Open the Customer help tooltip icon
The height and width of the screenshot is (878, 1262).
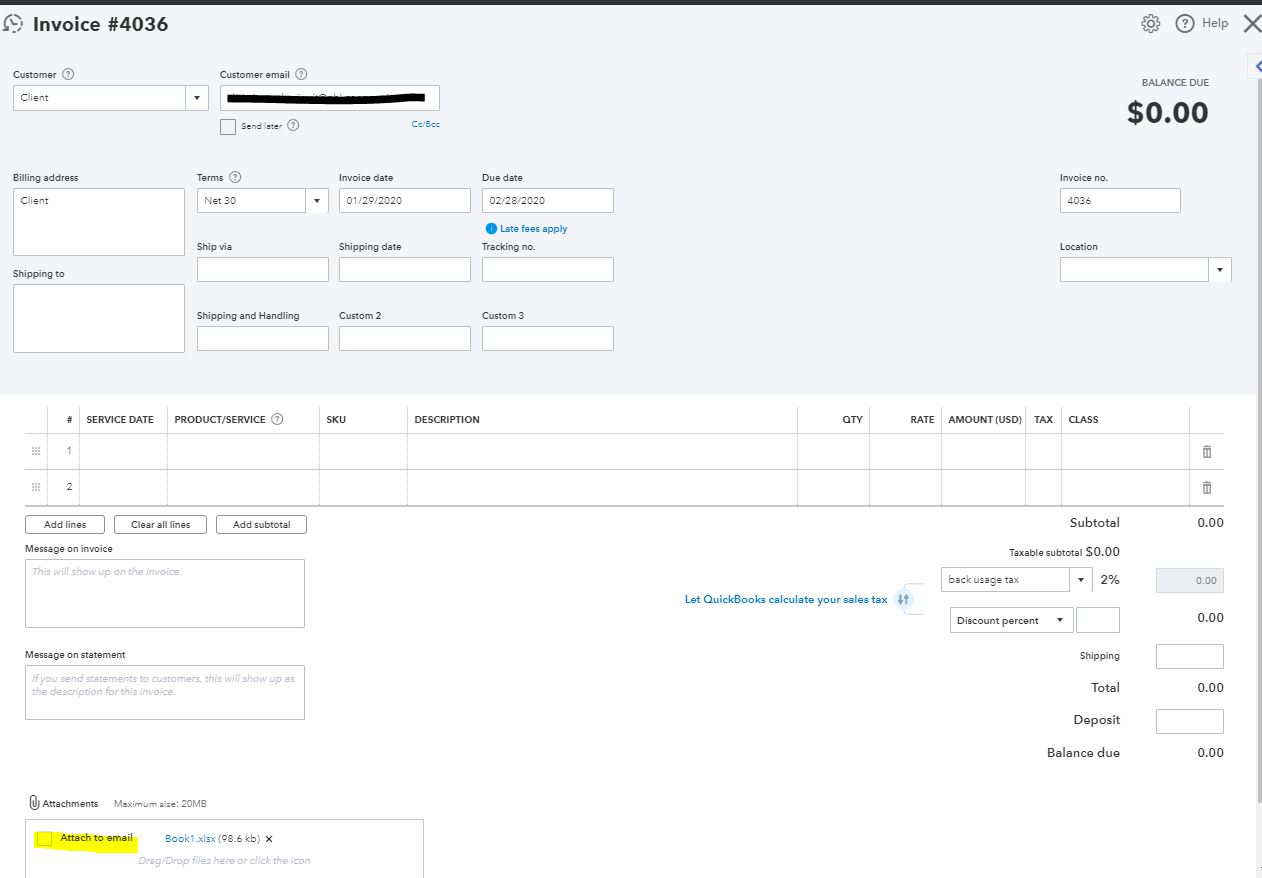coord(67,74)
